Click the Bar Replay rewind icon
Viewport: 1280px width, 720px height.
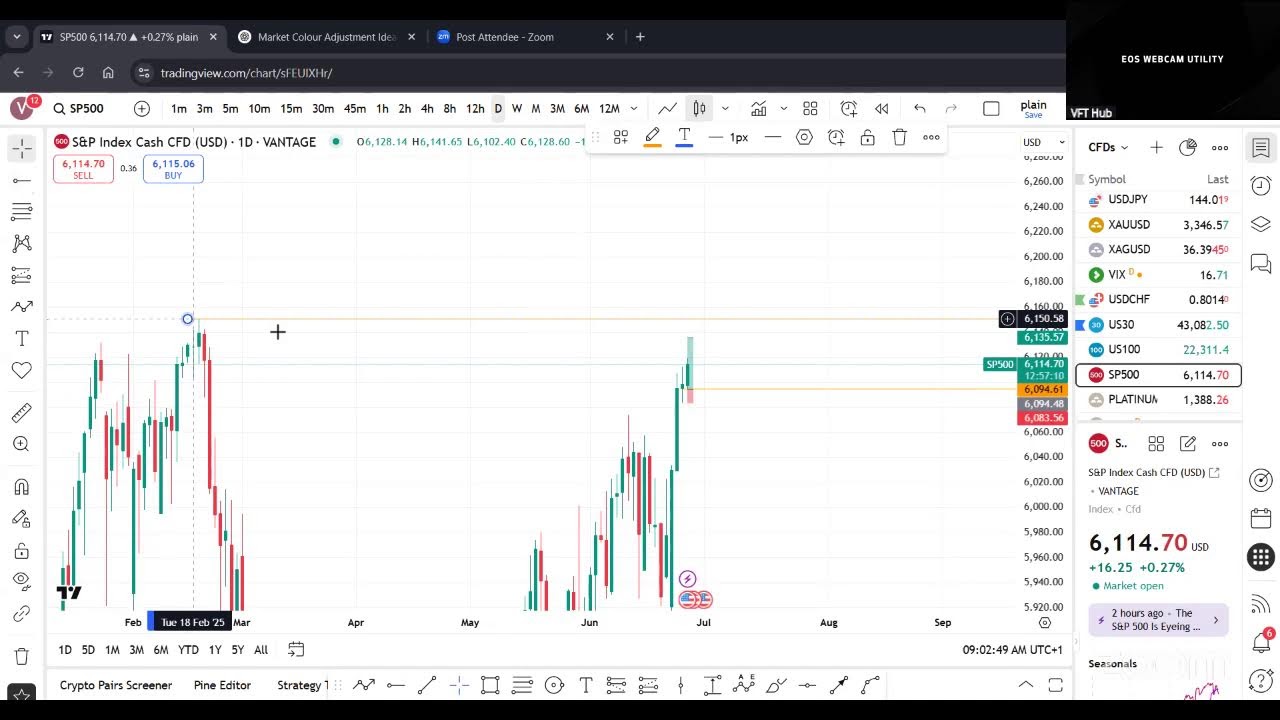click(881, 108)
